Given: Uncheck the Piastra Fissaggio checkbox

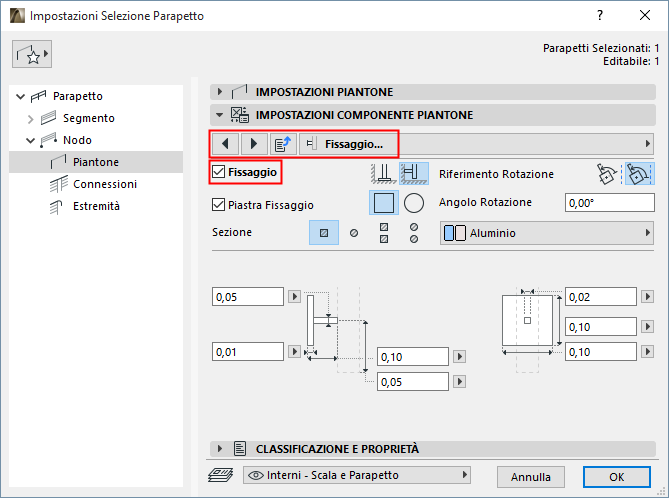Looking at the screenshot, I should pos(218,205).
